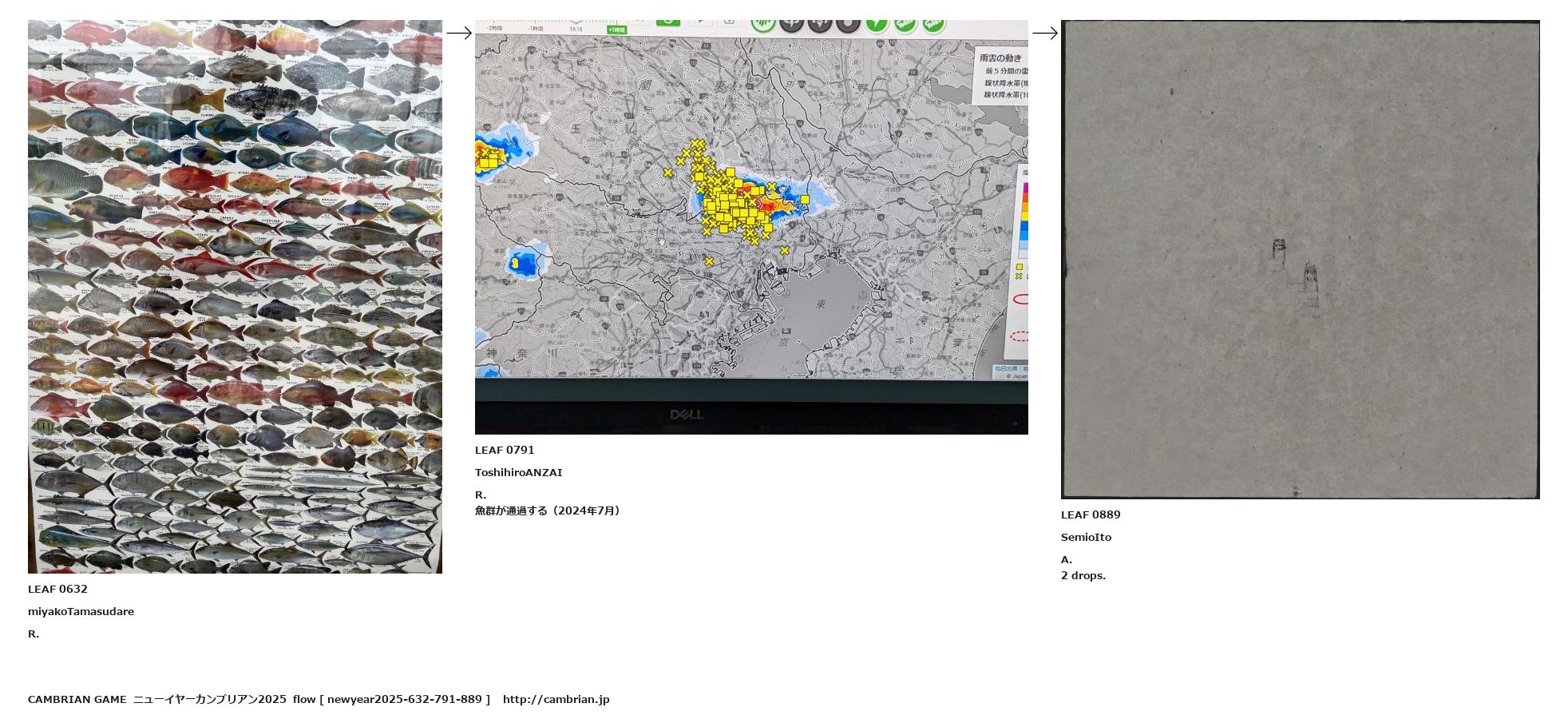Select the -2時間 mark on the timeline
The width and height of the screenshot is (1568, 719).
(494, 28)
